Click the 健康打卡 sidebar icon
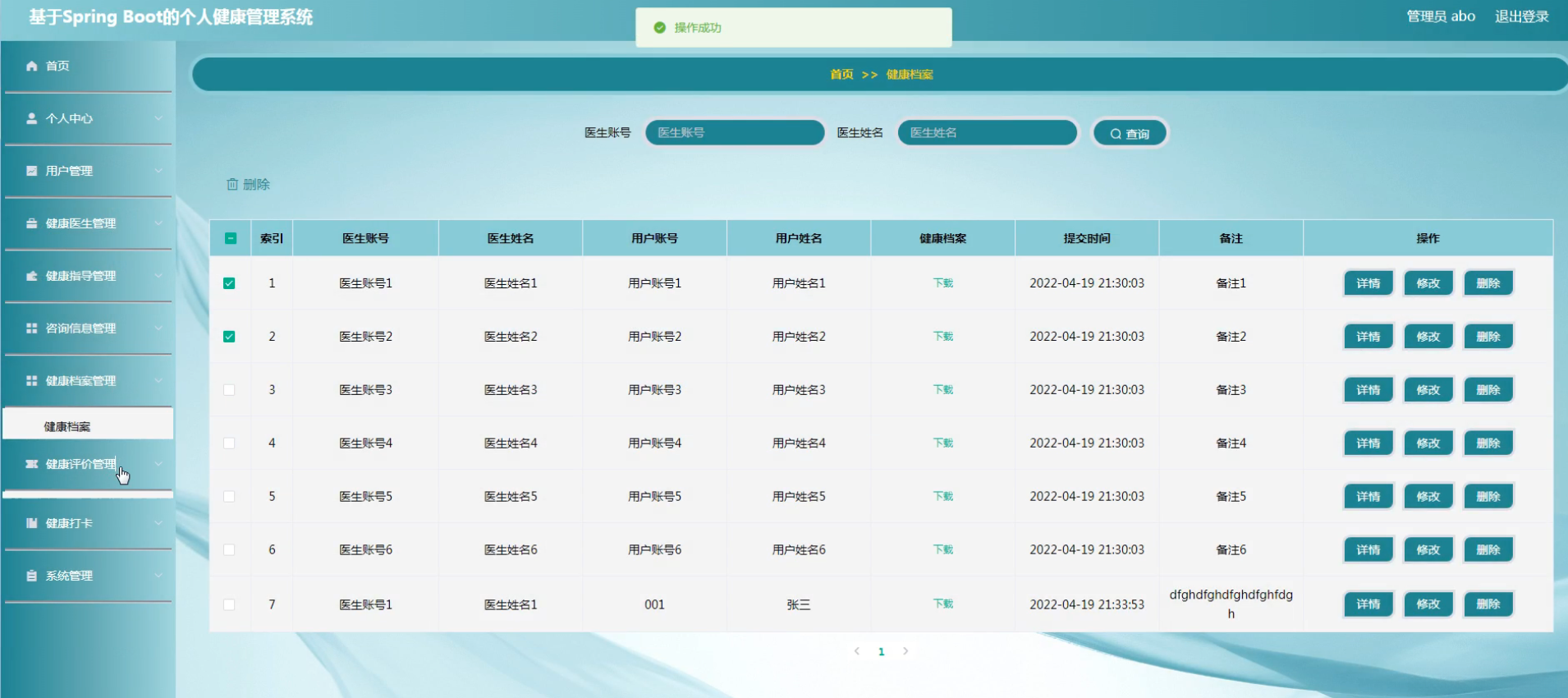Viewport: 1568px width, 698px height. coord(31,523)
